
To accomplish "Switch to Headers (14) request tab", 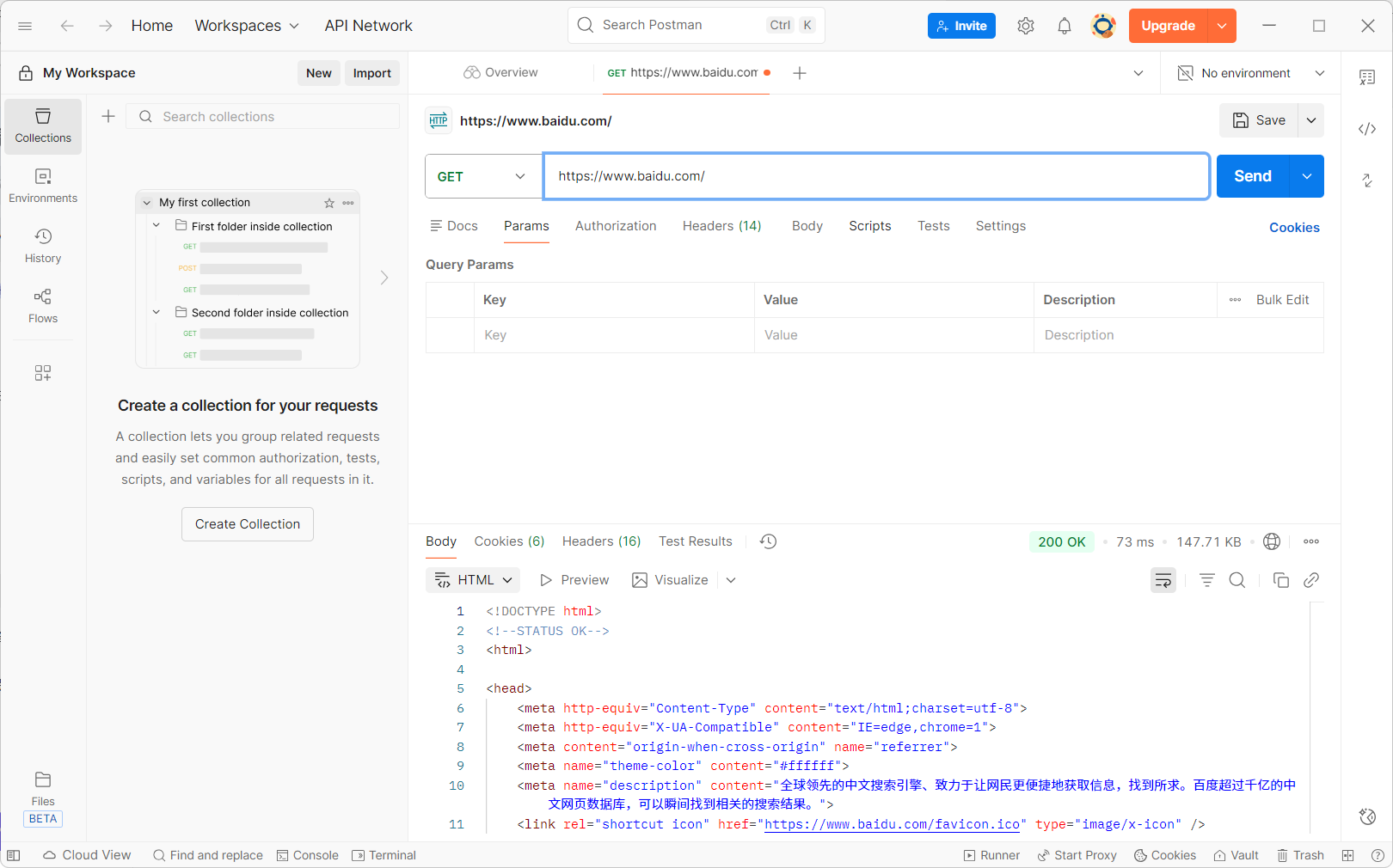I will [722, 226].
